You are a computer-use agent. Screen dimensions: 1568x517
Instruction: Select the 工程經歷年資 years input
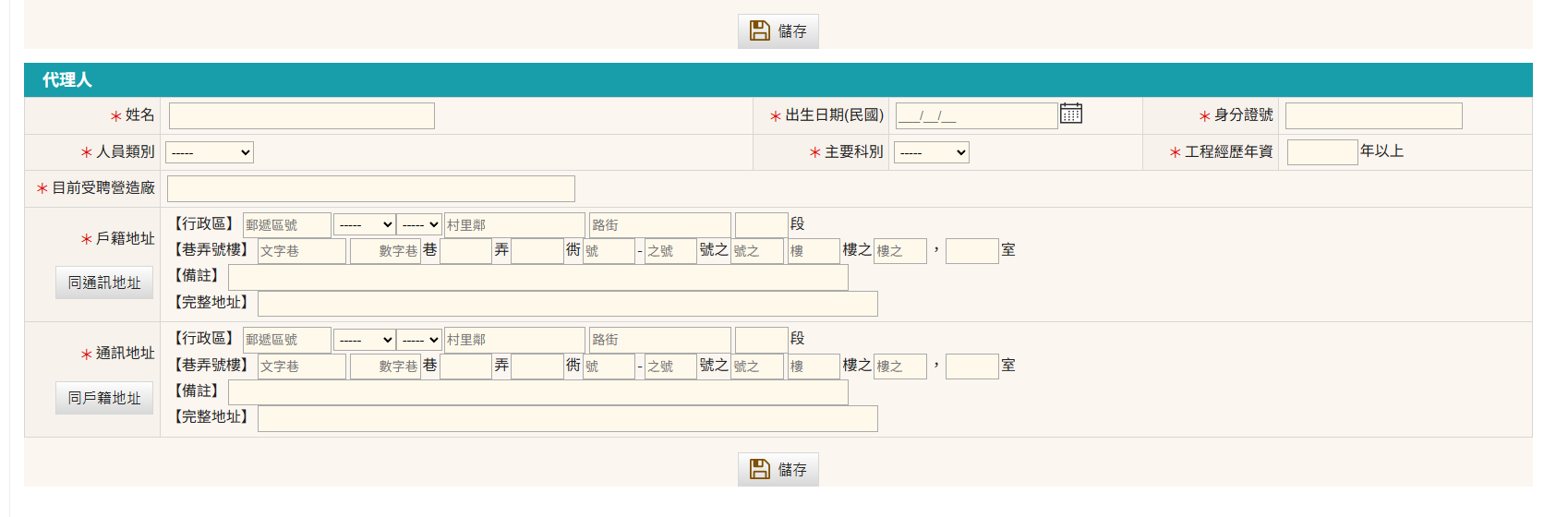1321,152
